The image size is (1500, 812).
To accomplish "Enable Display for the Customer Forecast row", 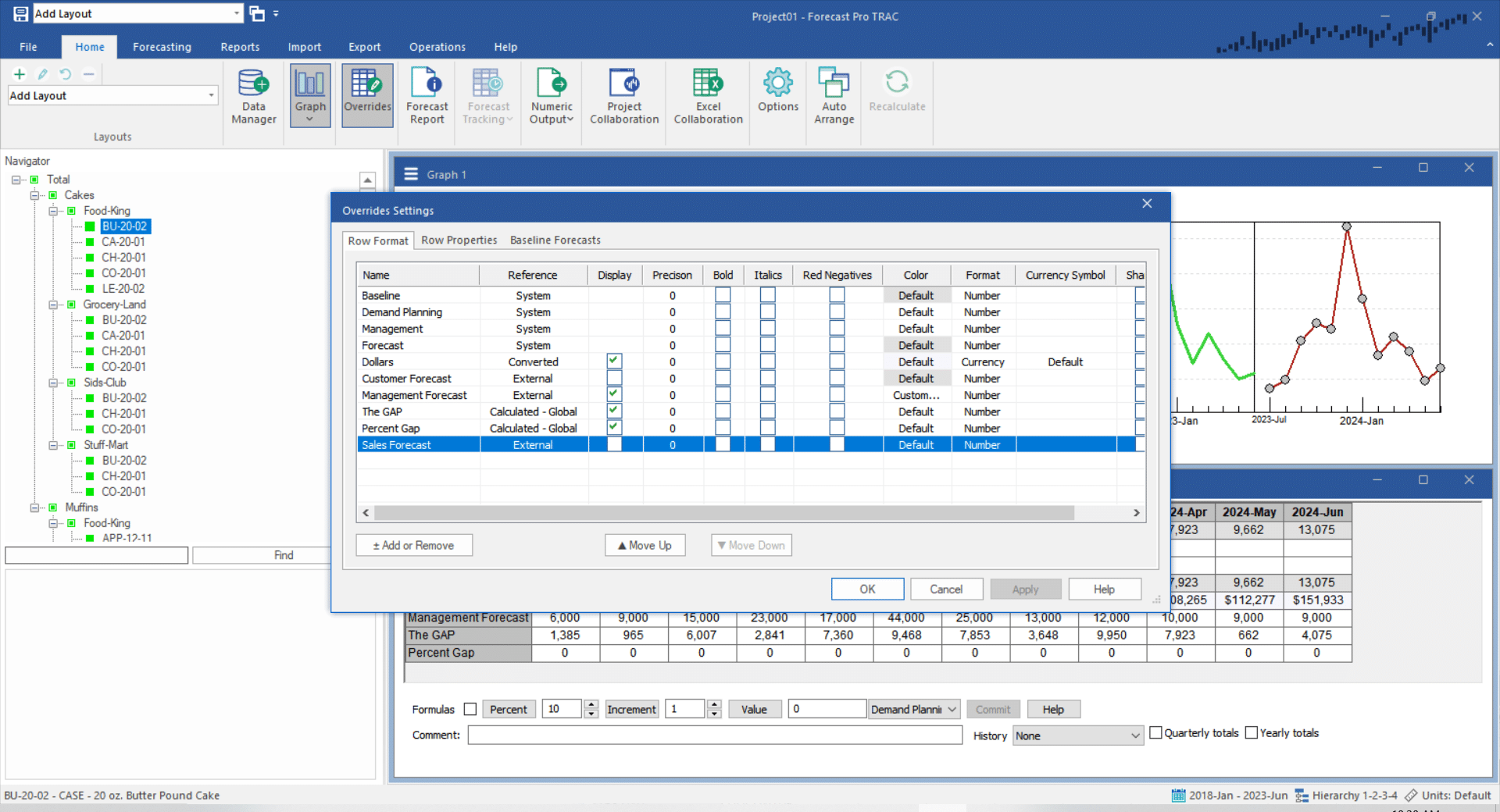I will point(614,377).
